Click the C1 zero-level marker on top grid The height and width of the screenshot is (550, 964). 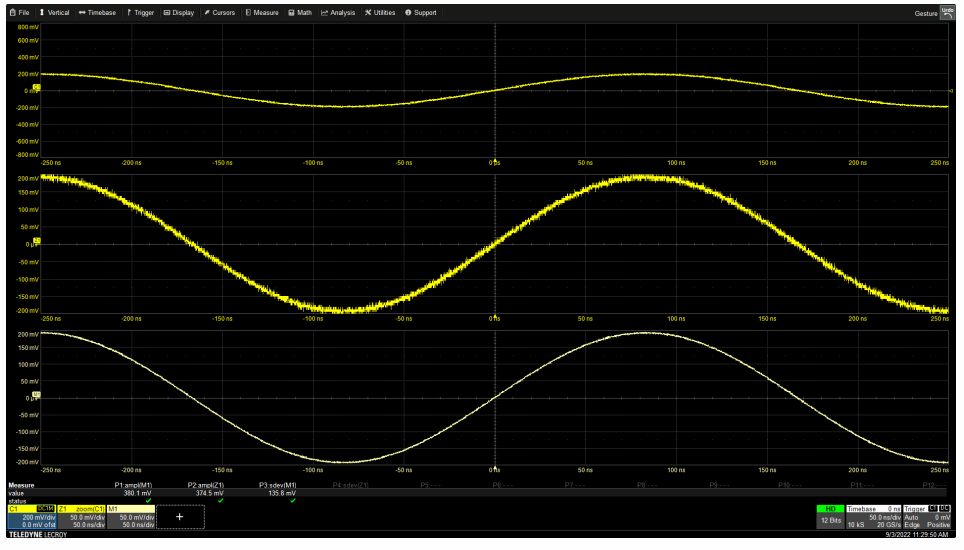point(37,88)
